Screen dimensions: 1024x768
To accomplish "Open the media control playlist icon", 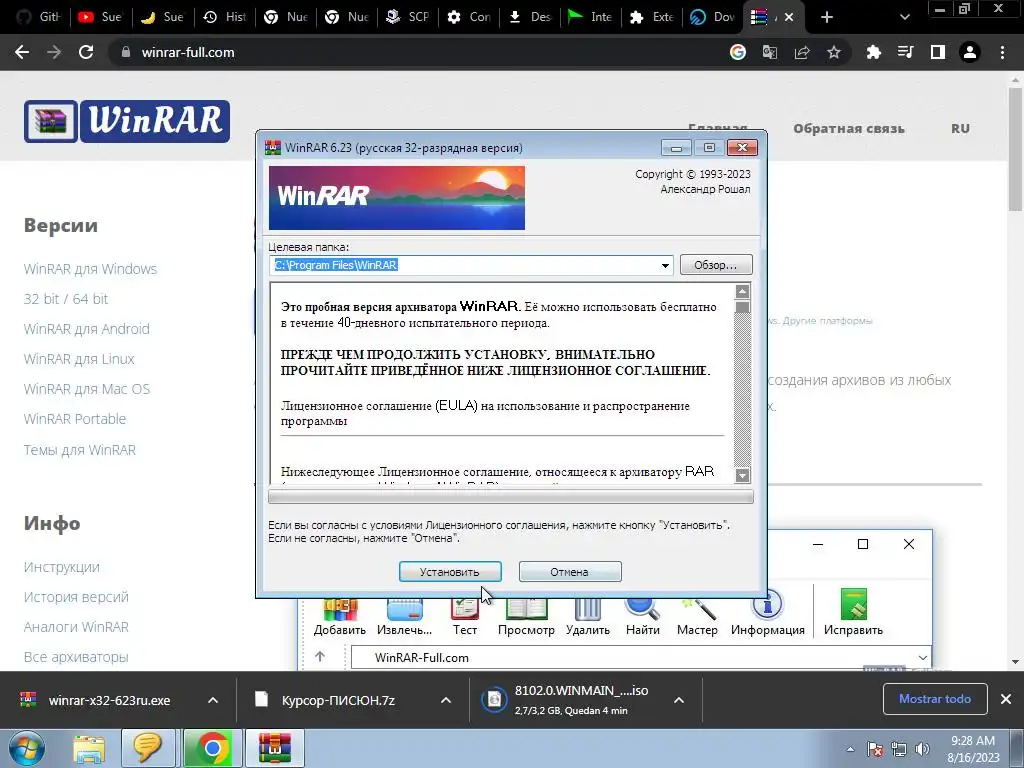I will point(906,52).
